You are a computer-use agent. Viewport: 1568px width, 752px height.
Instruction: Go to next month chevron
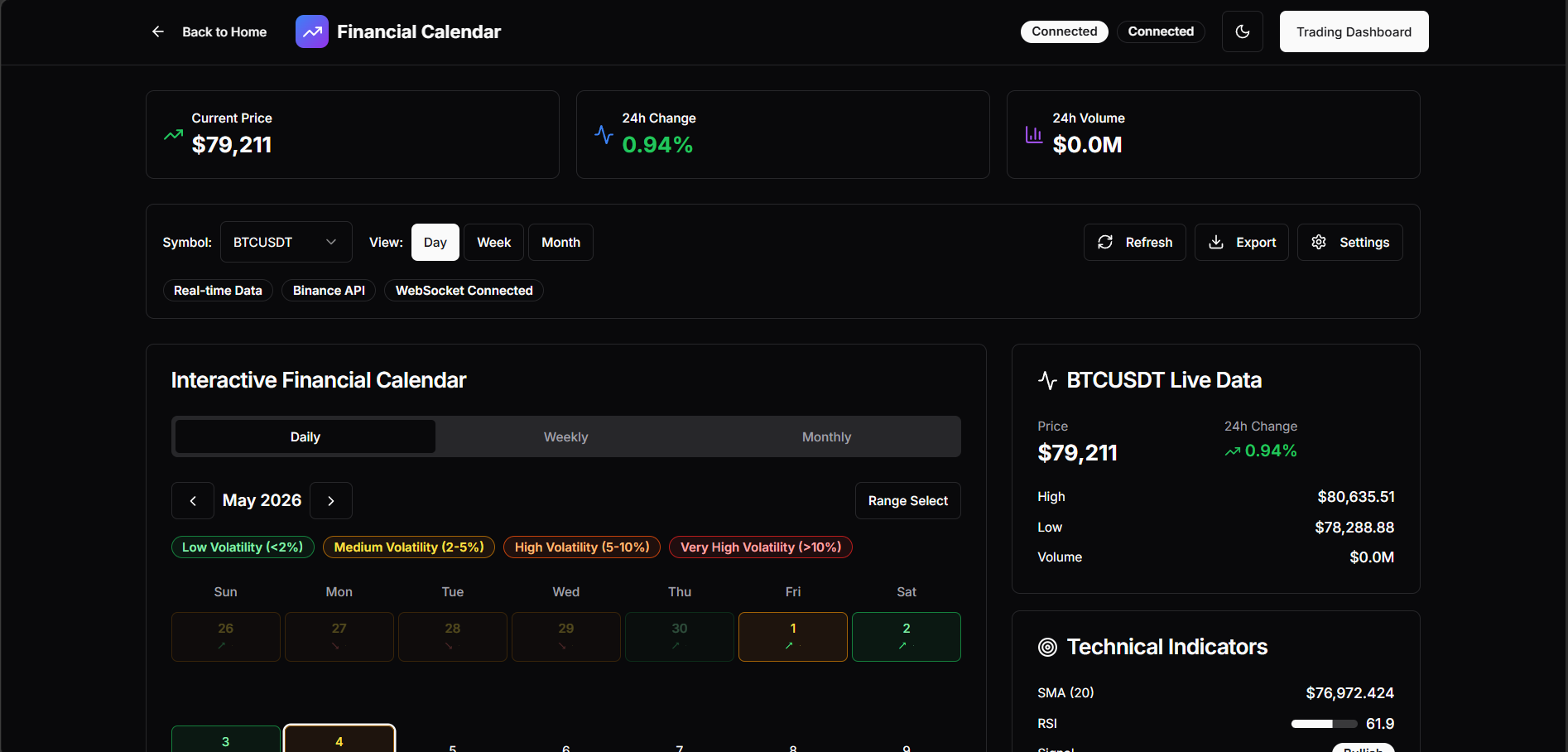(331, 501)
